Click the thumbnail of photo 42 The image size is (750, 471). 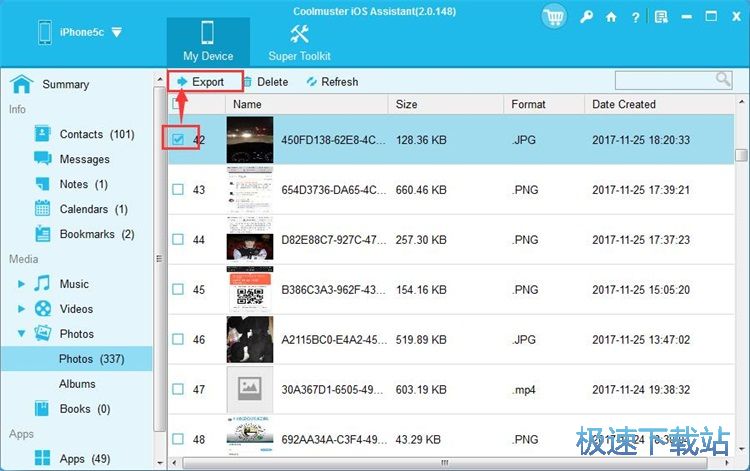point(250,140)
